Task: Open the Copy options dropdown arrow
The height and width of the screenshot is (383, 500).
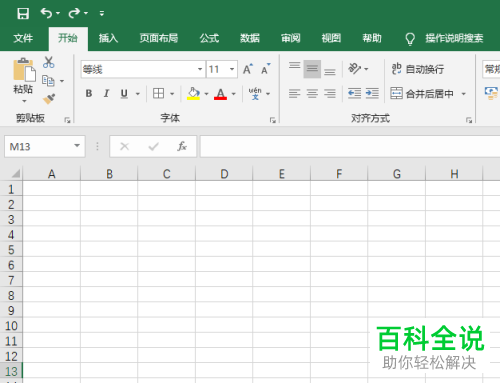Action: pos(62,81)
